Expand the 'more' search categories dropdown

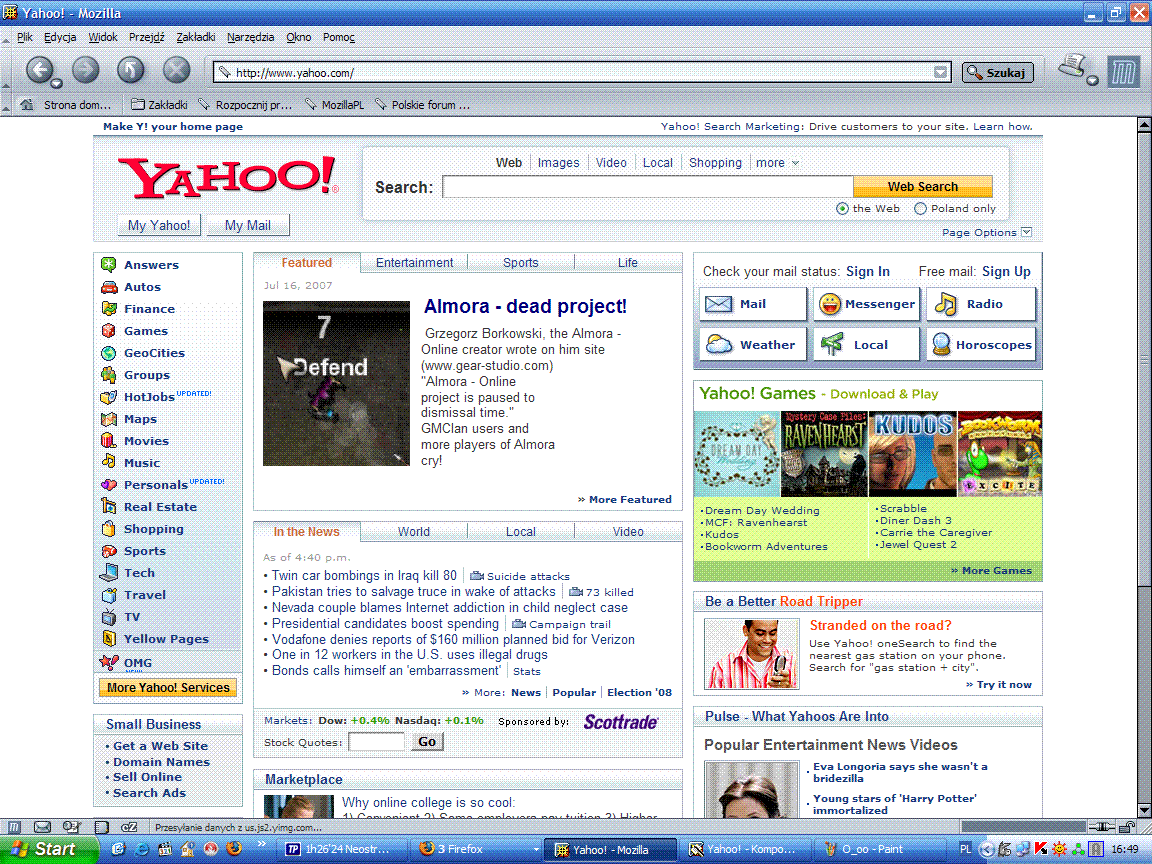778,163
